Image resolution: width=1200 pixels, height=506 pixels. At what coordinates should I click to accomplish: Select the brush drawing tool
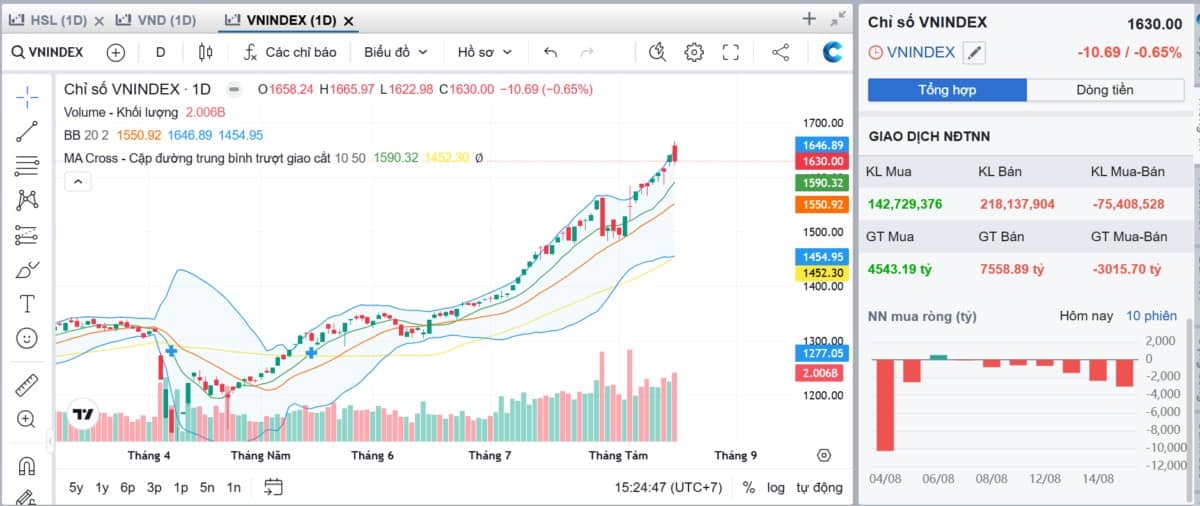pyautogui.click(x=27, y=270)
